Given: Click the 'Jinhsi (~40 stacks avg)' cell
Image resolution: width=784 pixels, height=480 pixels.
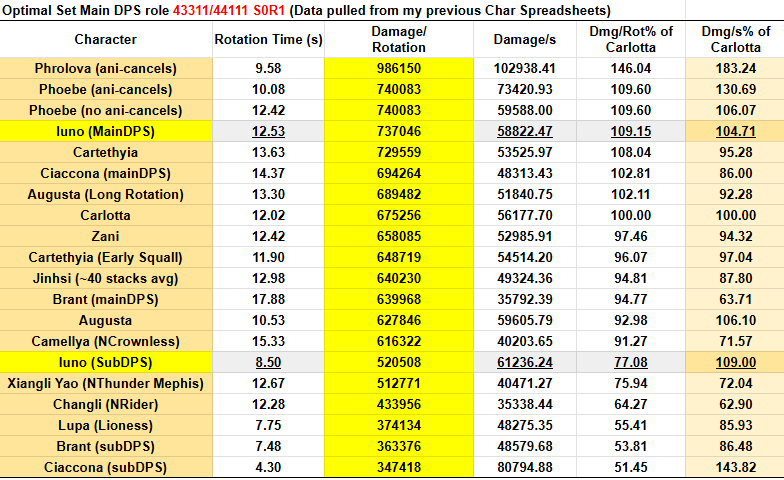Looking at the screenshot, I should (x=106, y=278).
